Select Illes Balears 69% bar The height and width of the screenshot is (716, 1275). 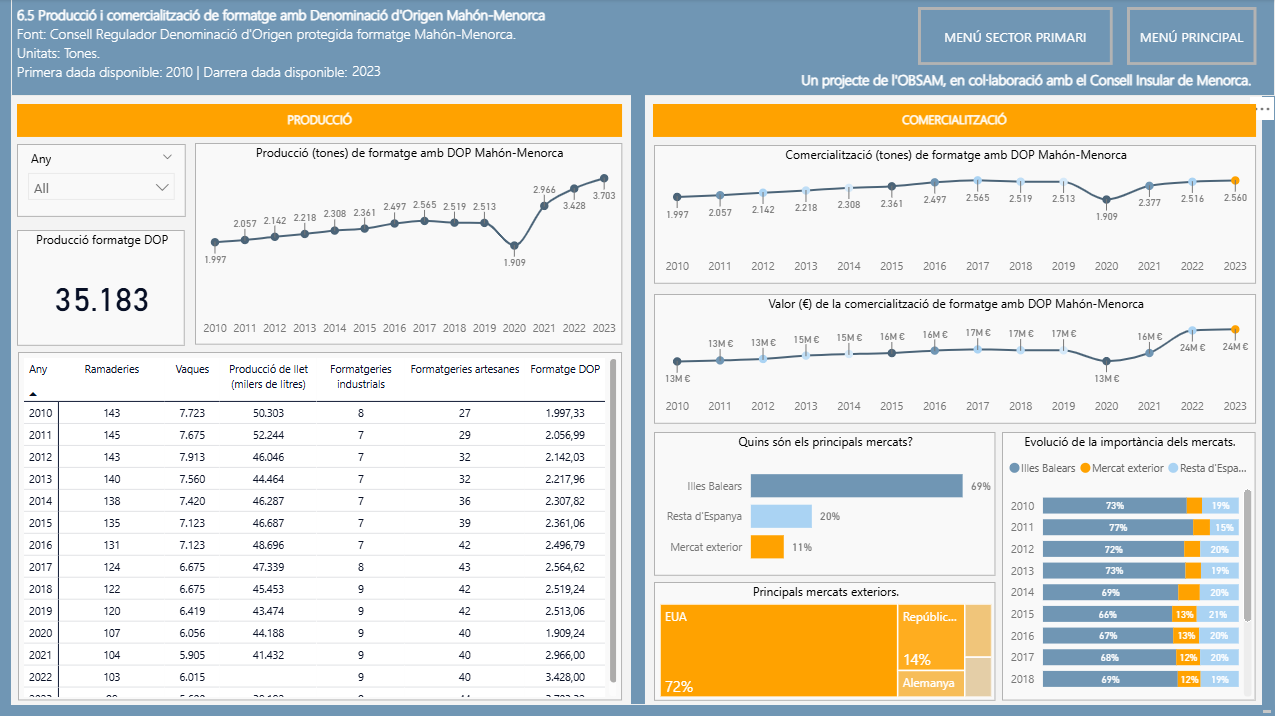[857, 486]
